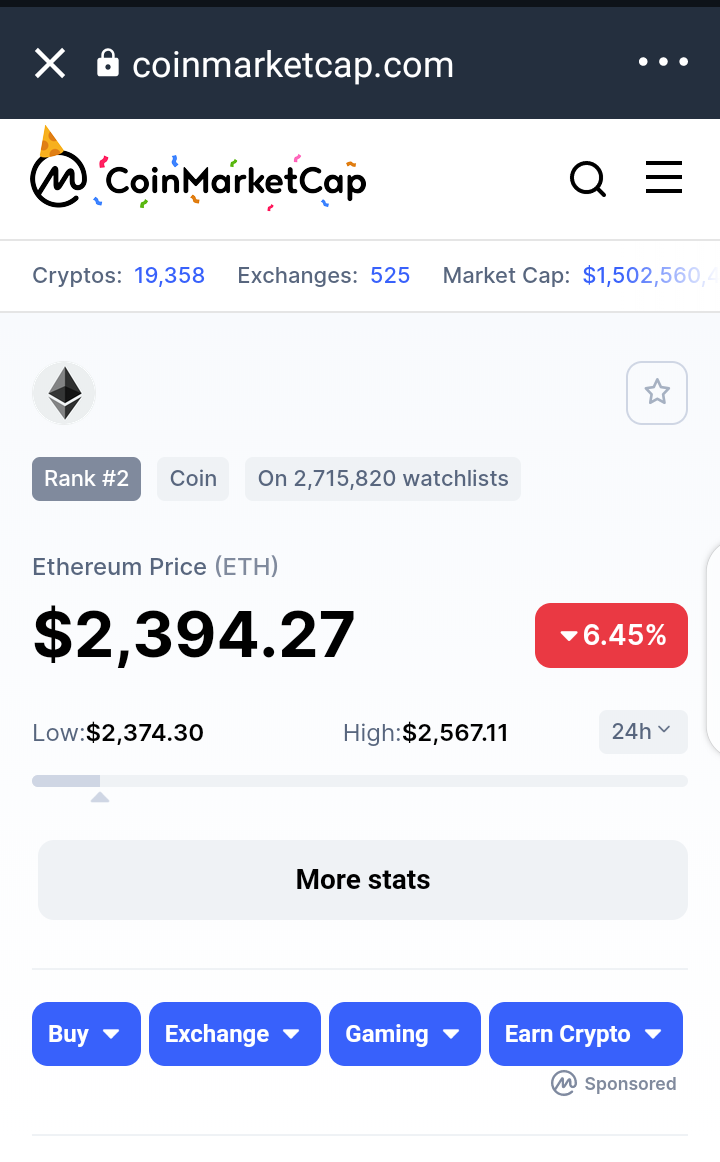Add Ethereum to watchlist with star
The width and height of the screenshot is (720, 1162).
pos(657,393)
